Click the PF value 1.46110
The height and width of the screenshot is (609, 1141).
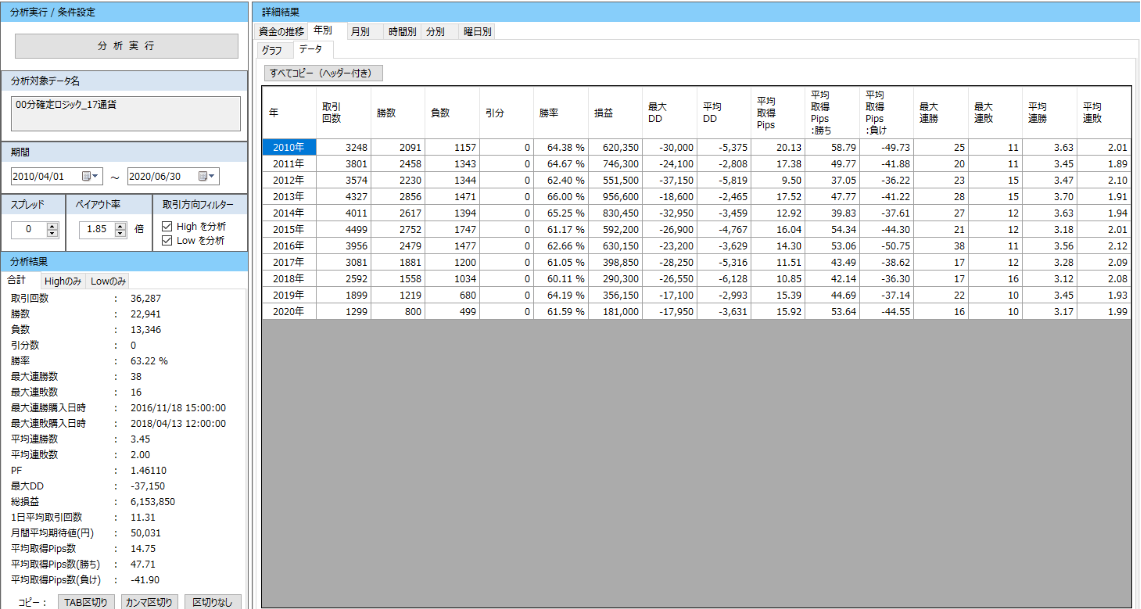click(148, 470)
